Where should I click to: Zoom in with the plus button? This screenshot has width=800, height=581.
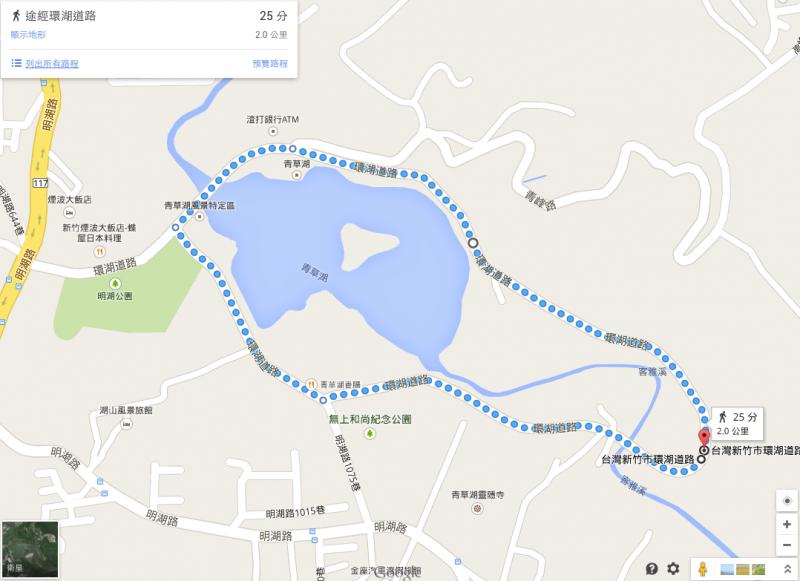[x=786, y=524]
